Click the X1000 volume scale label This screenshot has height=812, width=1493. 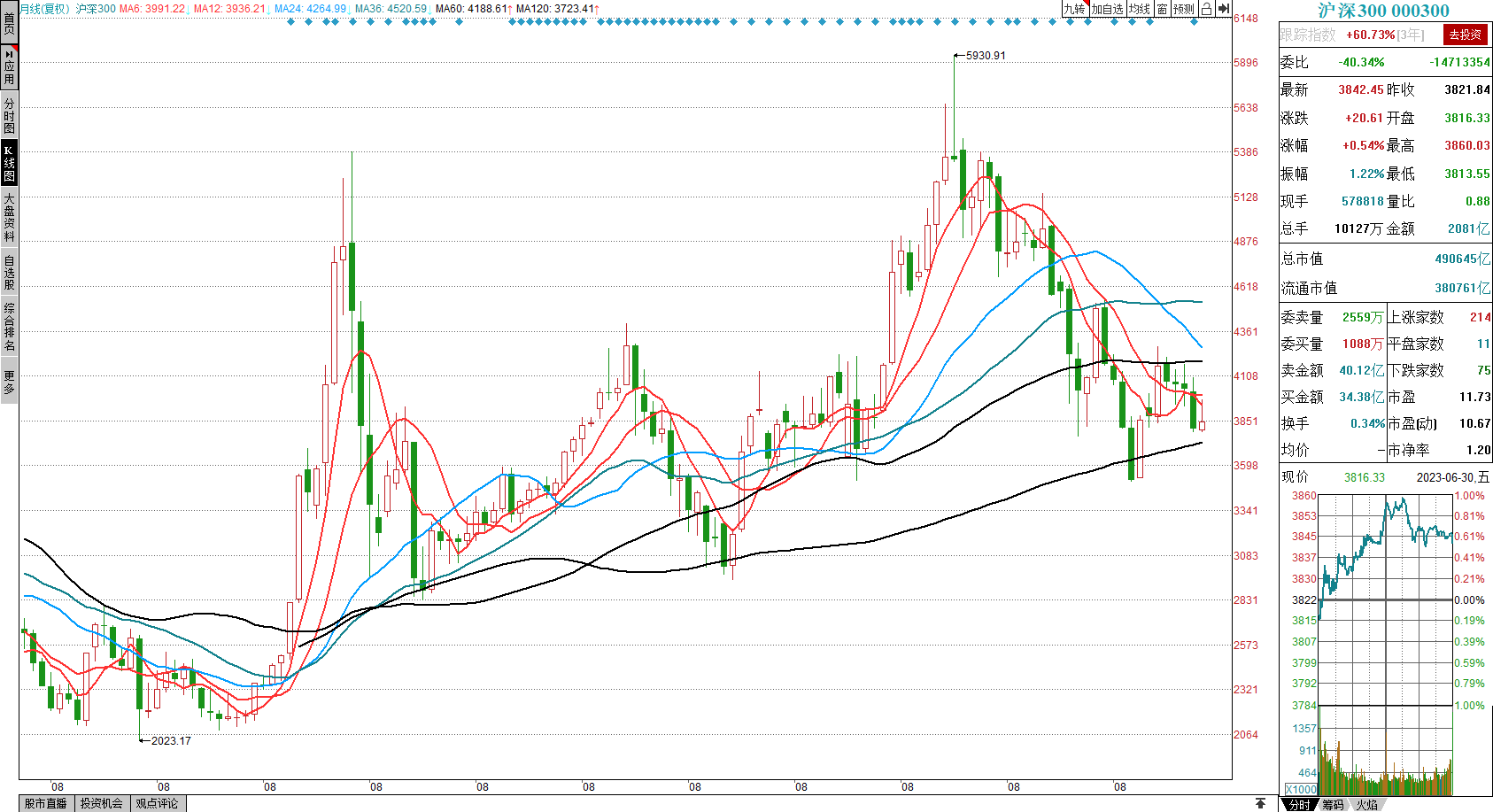coord(1301,789)
